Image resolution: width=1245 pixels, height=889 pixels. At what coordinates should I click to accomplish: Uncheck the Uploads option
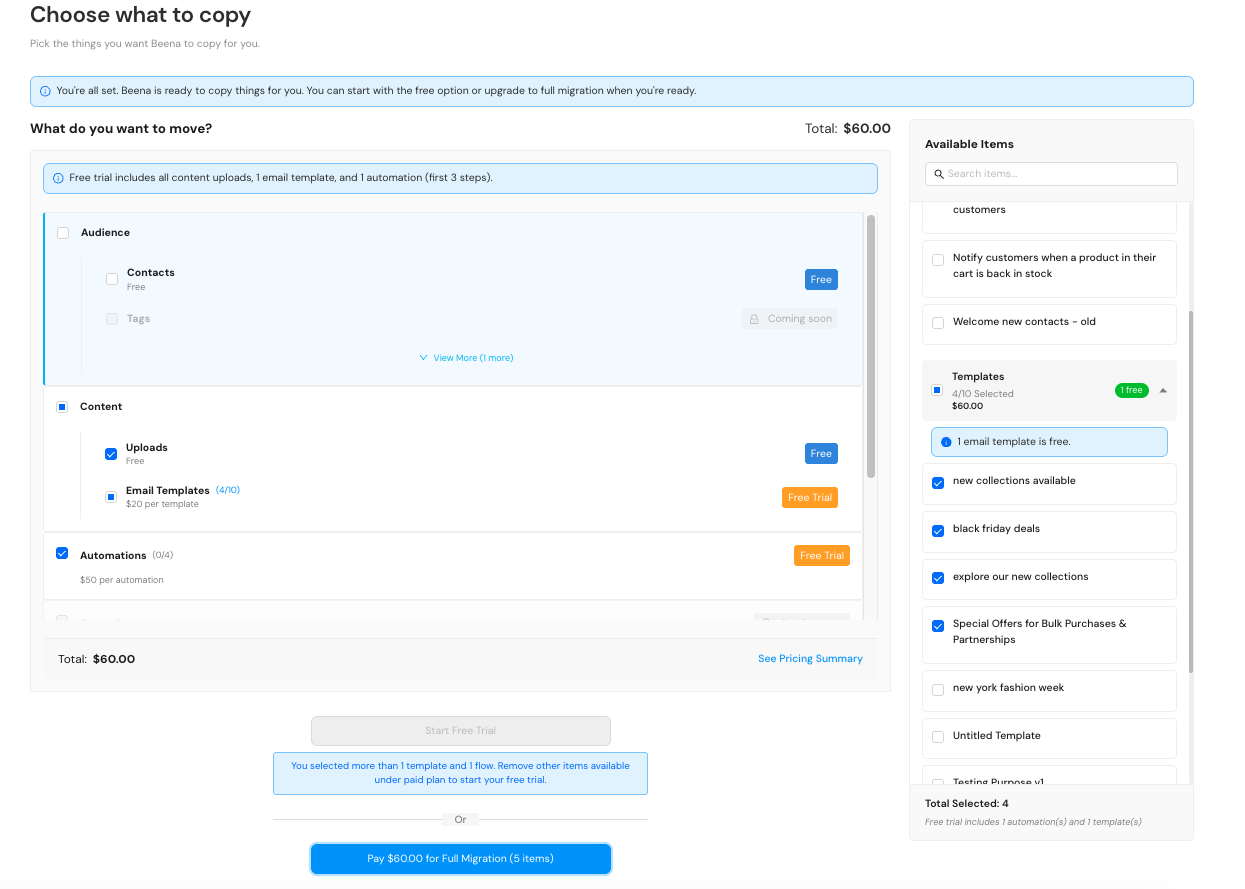click(110, 453)
